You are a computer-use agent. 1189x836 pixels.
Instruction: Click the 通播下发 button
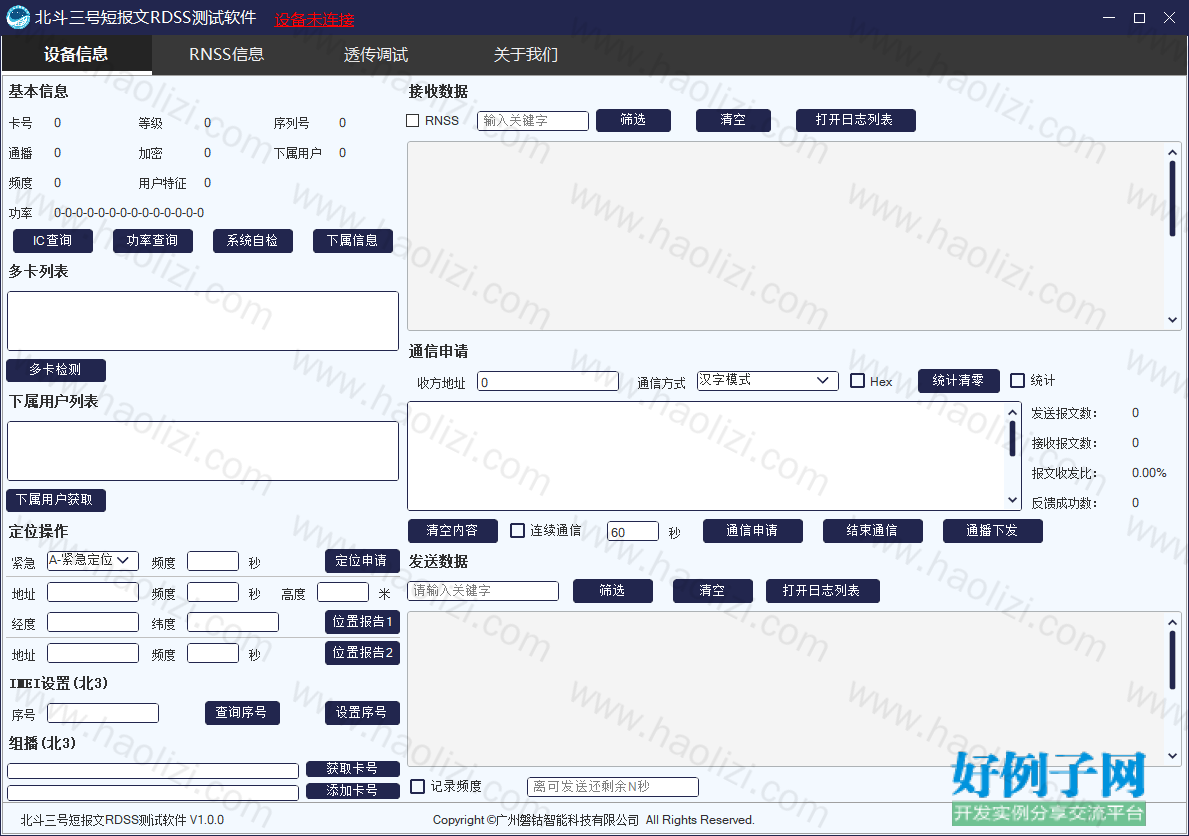993,531
